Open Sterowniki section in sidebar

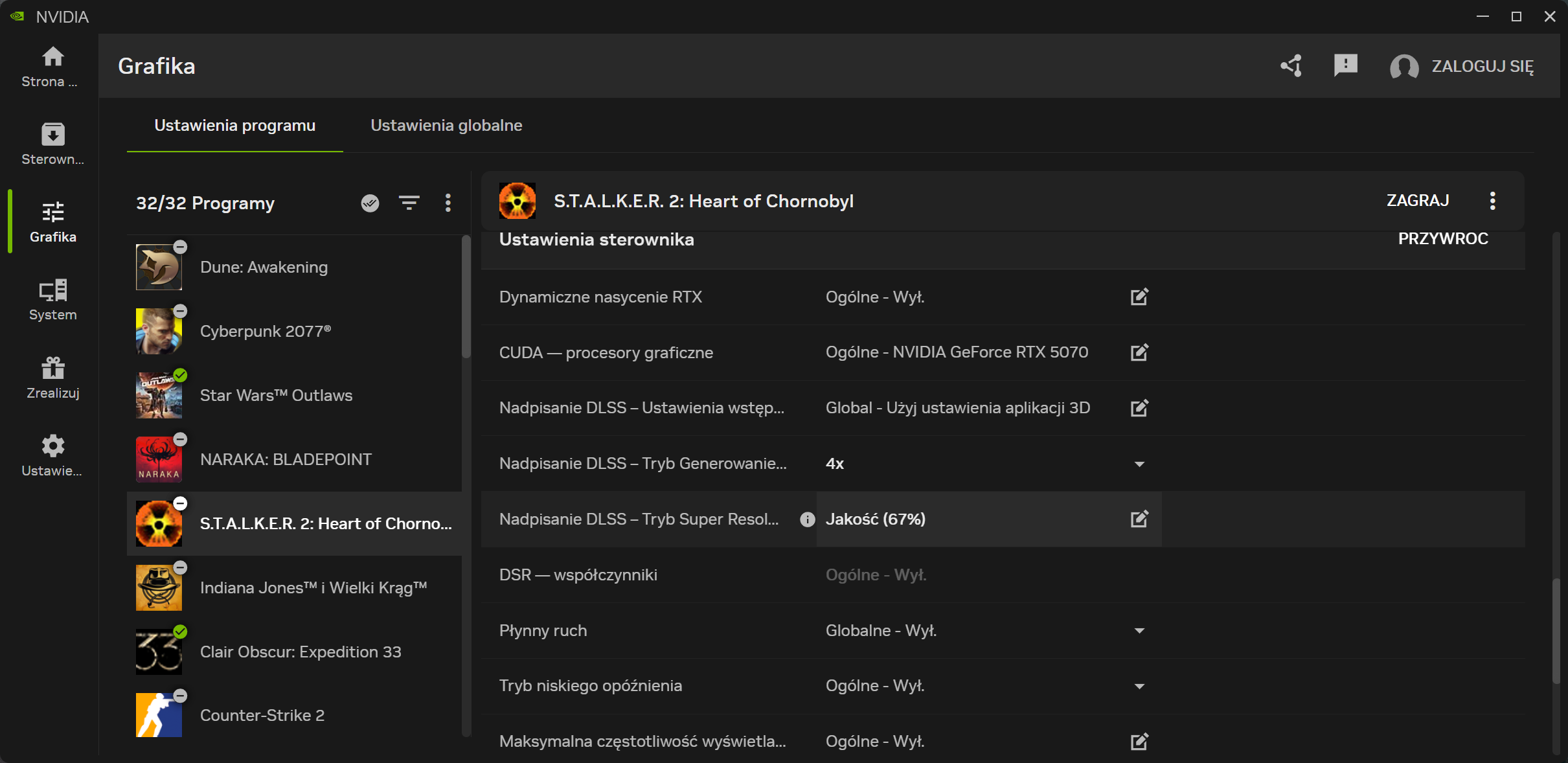pos(52,144)
